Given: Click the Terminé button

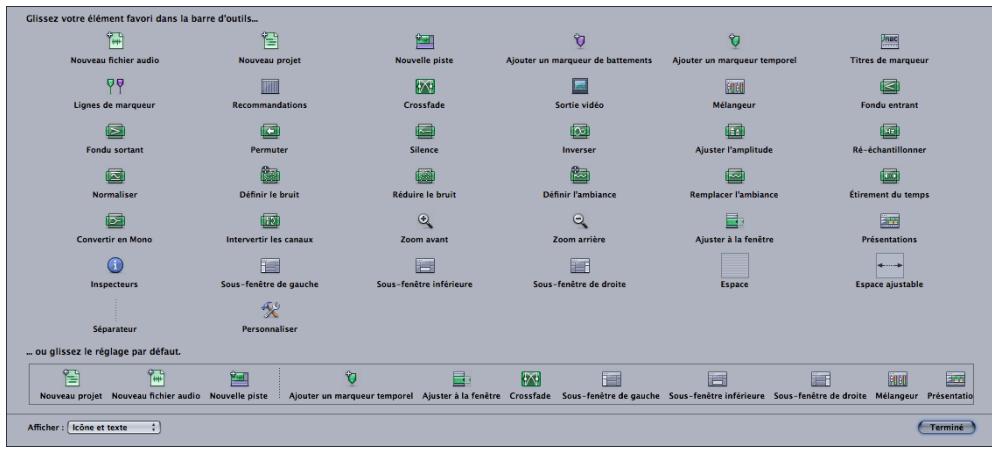Looking at the screenshot, I should (946, 427).
